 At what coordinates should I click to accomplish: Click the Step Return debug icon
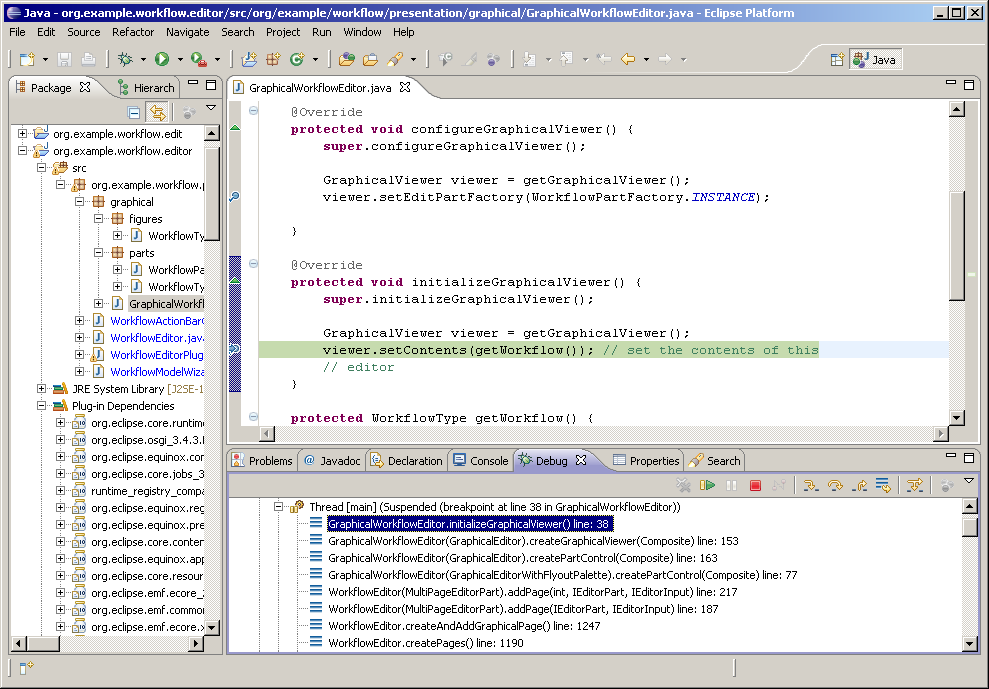[859, 485]
